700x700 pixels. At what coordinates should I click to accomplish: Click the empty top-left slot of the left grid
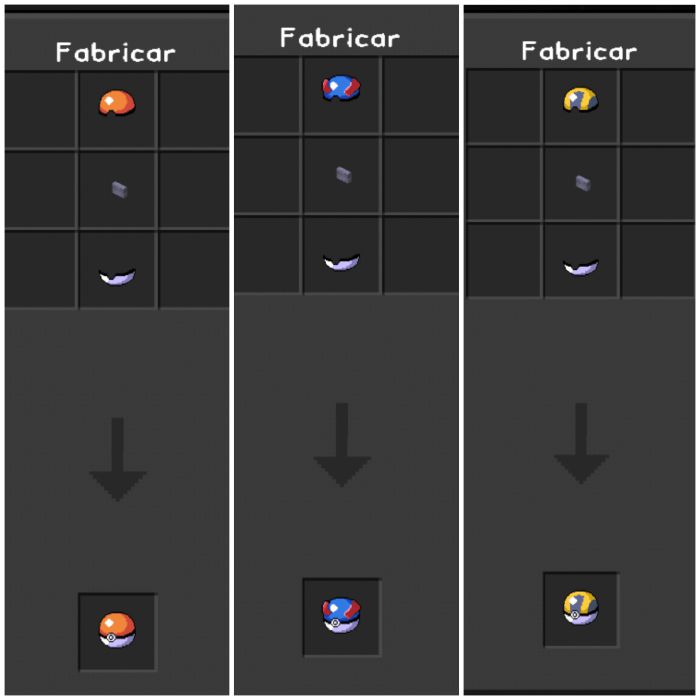click(40, 110)
